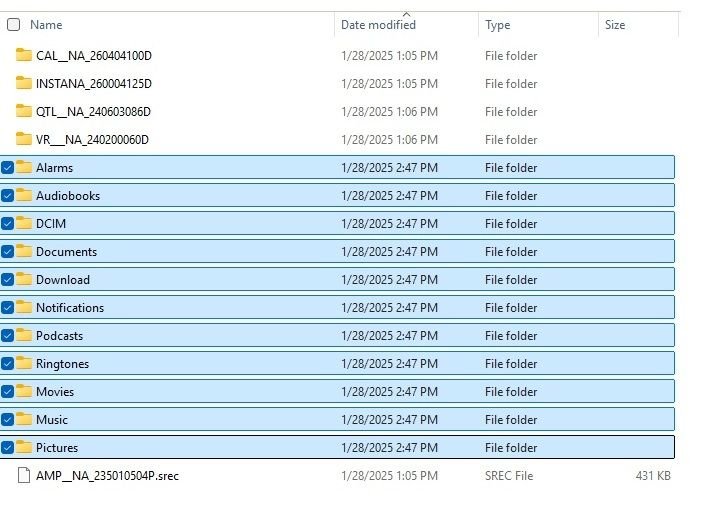
Task: Sort by the Size column header
Action: pos(615,24)
